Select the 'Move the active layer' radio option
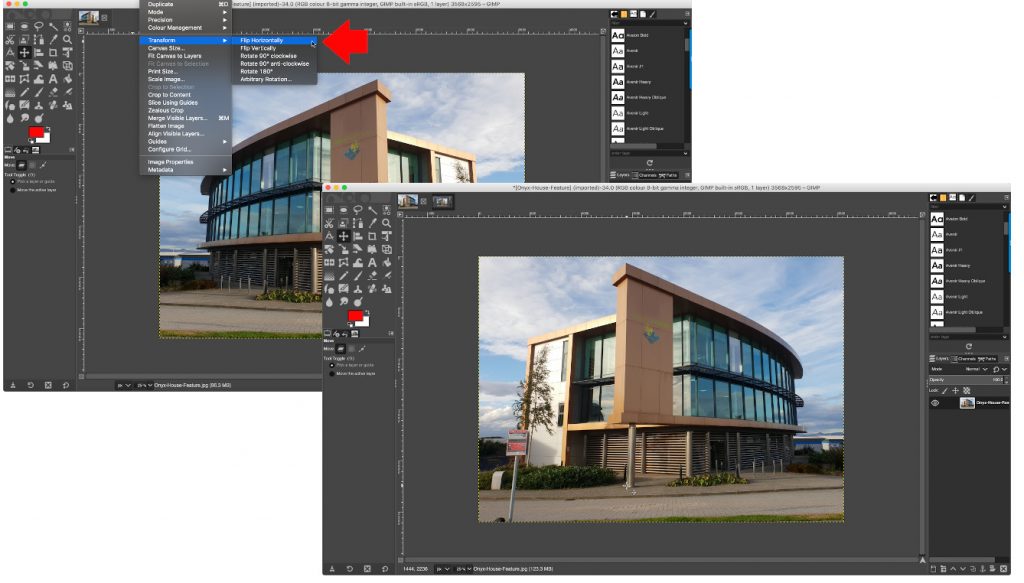This screenshot has width=1024, height=583. (333, 372)
